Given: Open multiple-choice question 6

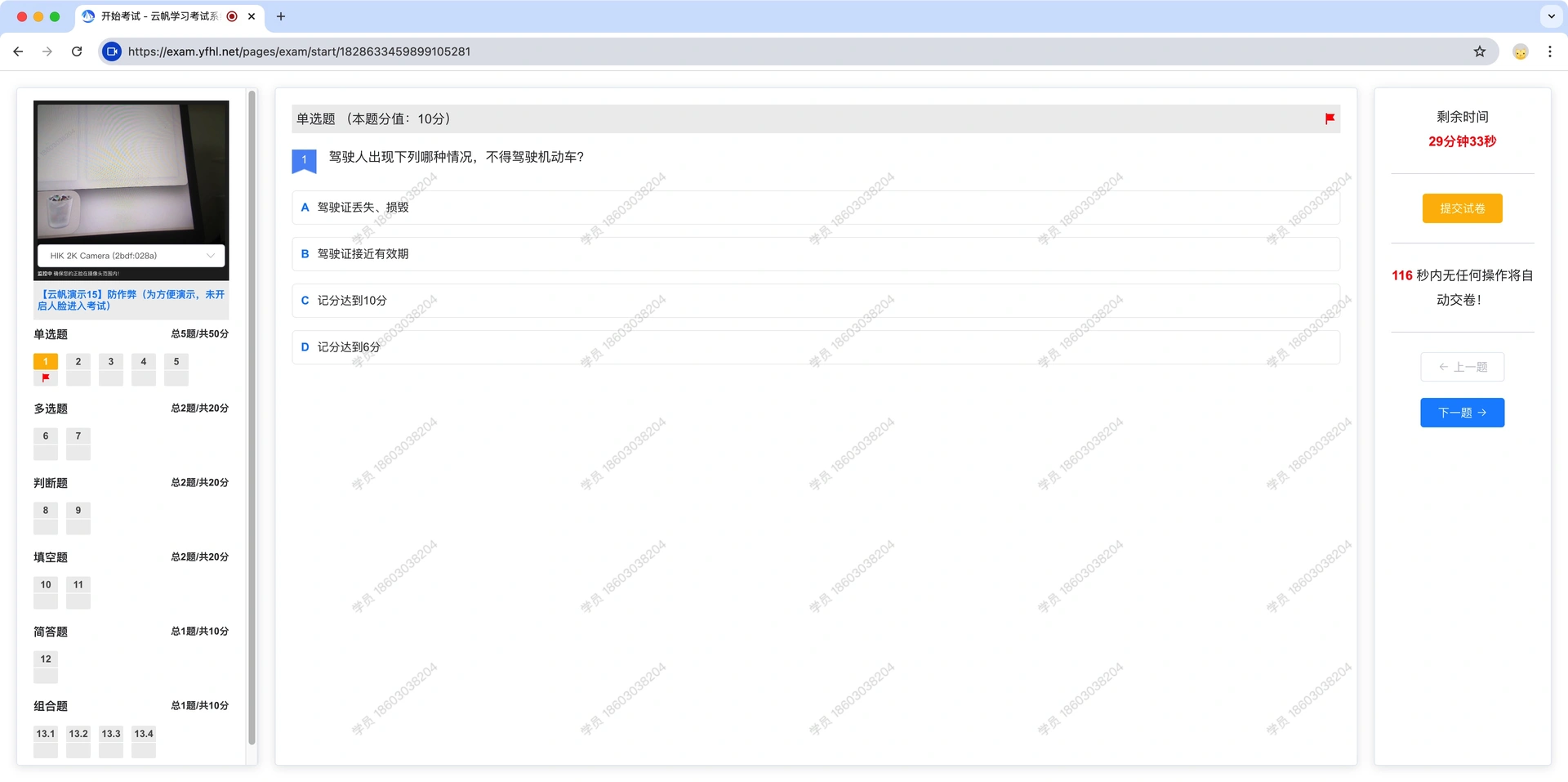Looking at the screenshot, I should point(46,444).
